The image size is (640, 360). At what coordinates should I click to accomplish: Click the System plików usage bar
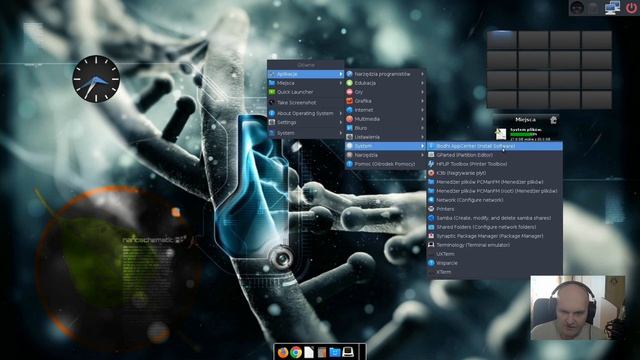524,134
